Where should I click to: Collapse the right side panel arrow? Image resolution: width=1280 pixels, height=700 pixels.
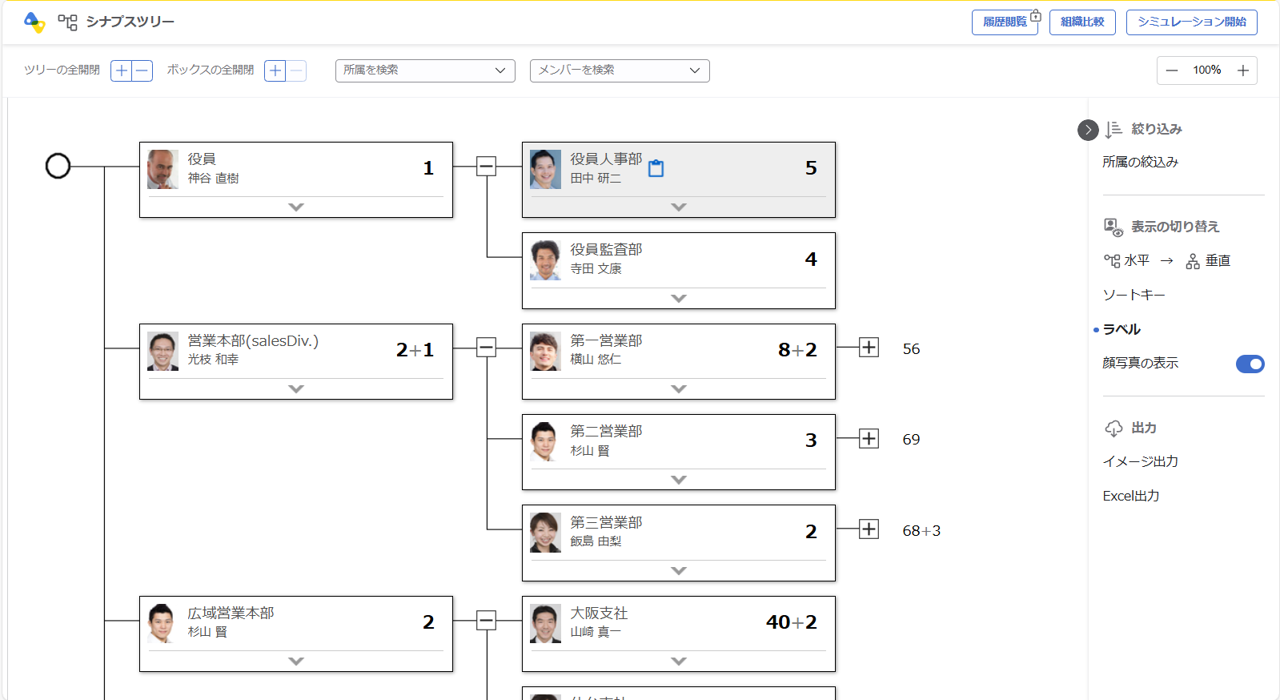click(1088, 130)
